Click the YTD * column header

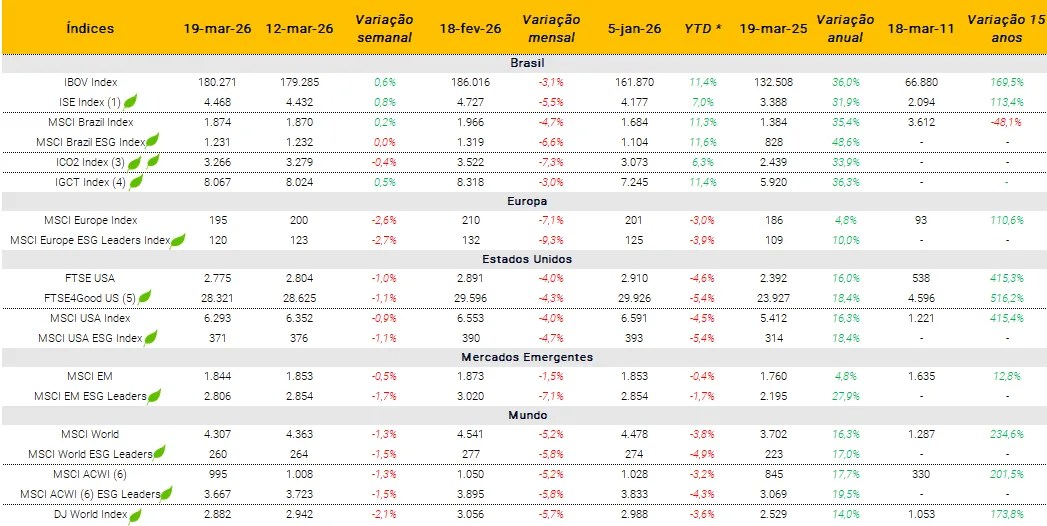704,28
